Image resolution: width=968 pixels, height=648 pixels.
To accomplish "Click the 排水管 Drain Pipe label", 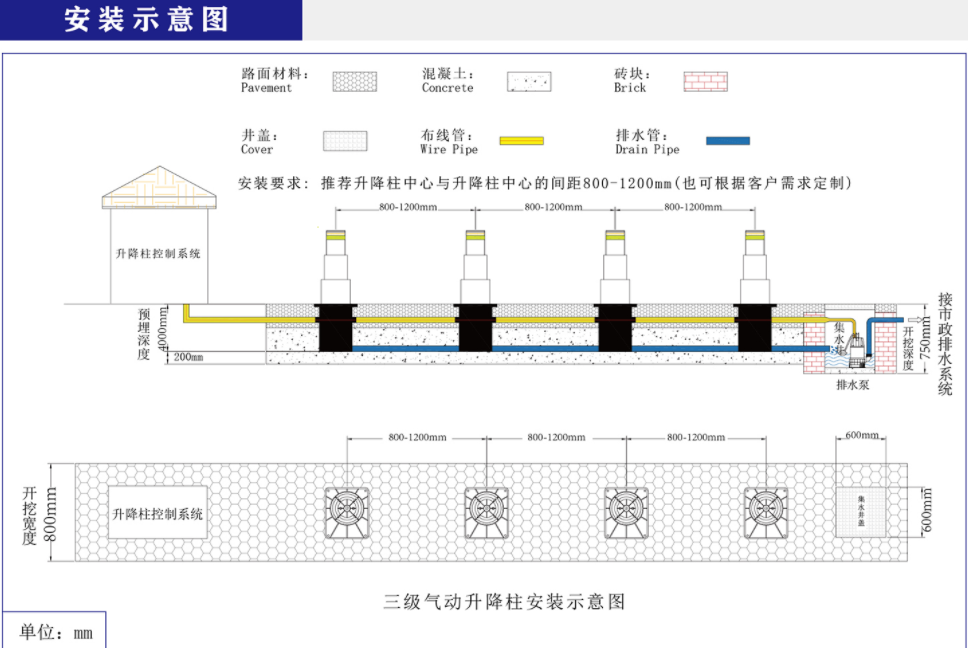I will [647, 141].
